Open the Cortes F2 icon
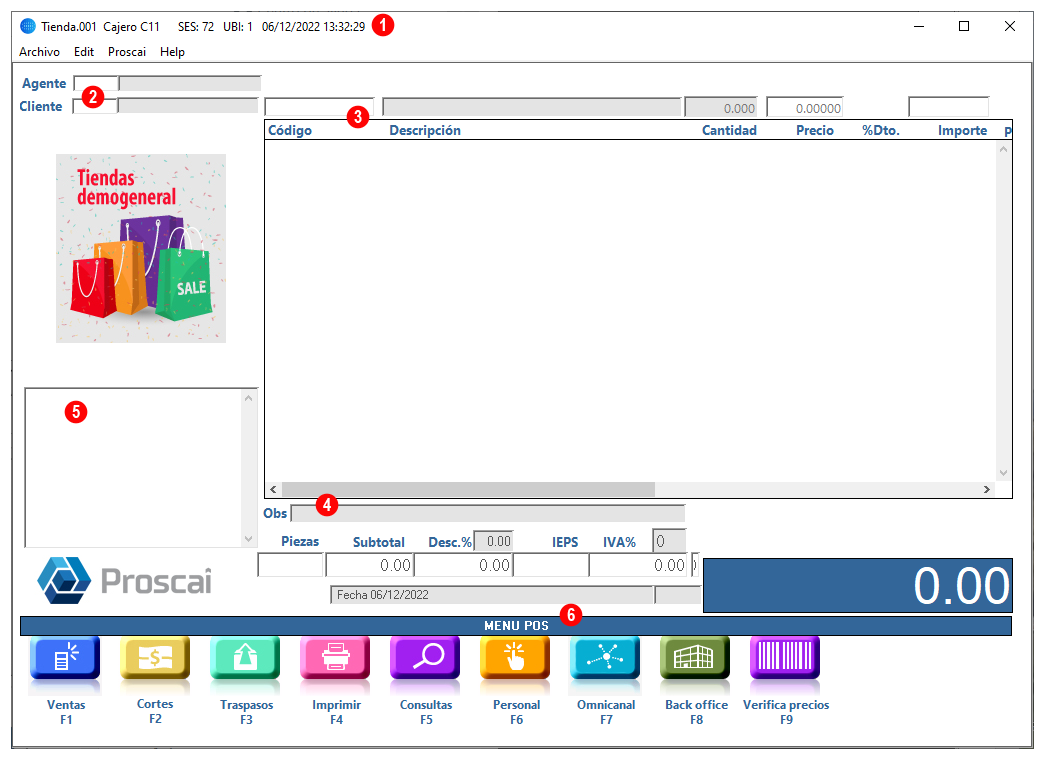The image size is (1042, 760). click(x=155, y=658)
